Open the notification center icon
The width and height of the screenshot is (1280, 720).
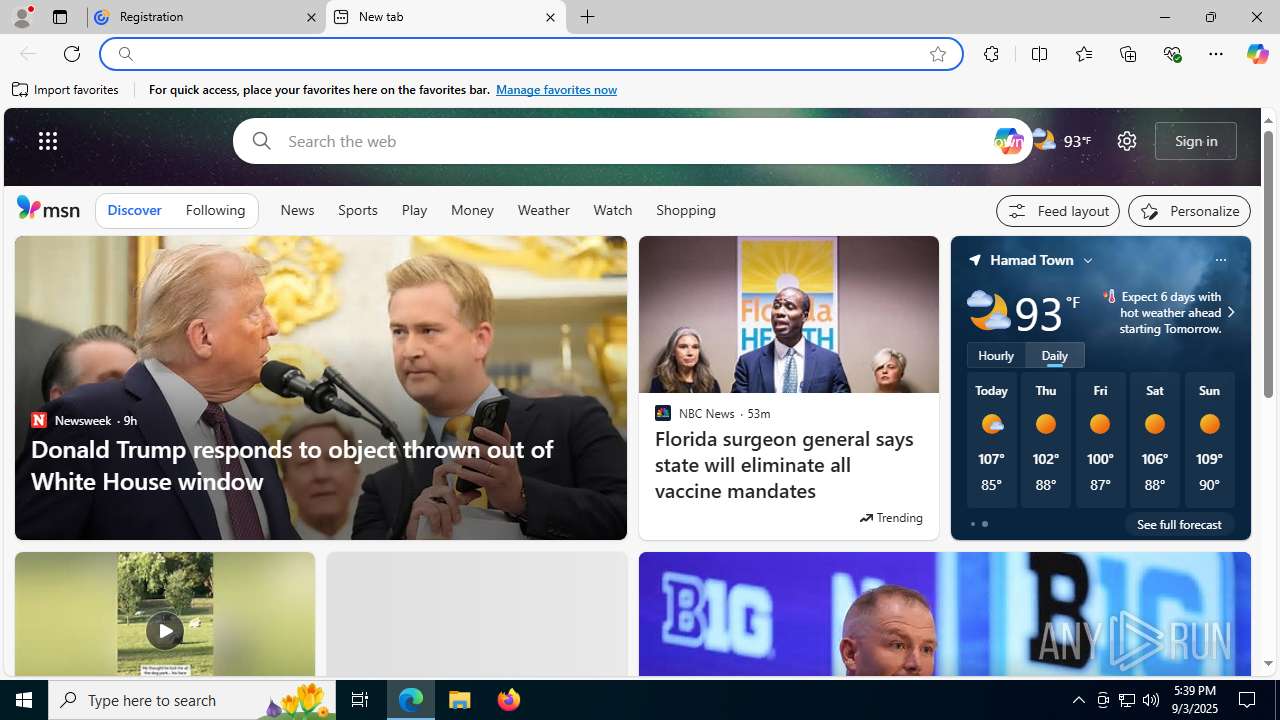point(1248,700)
